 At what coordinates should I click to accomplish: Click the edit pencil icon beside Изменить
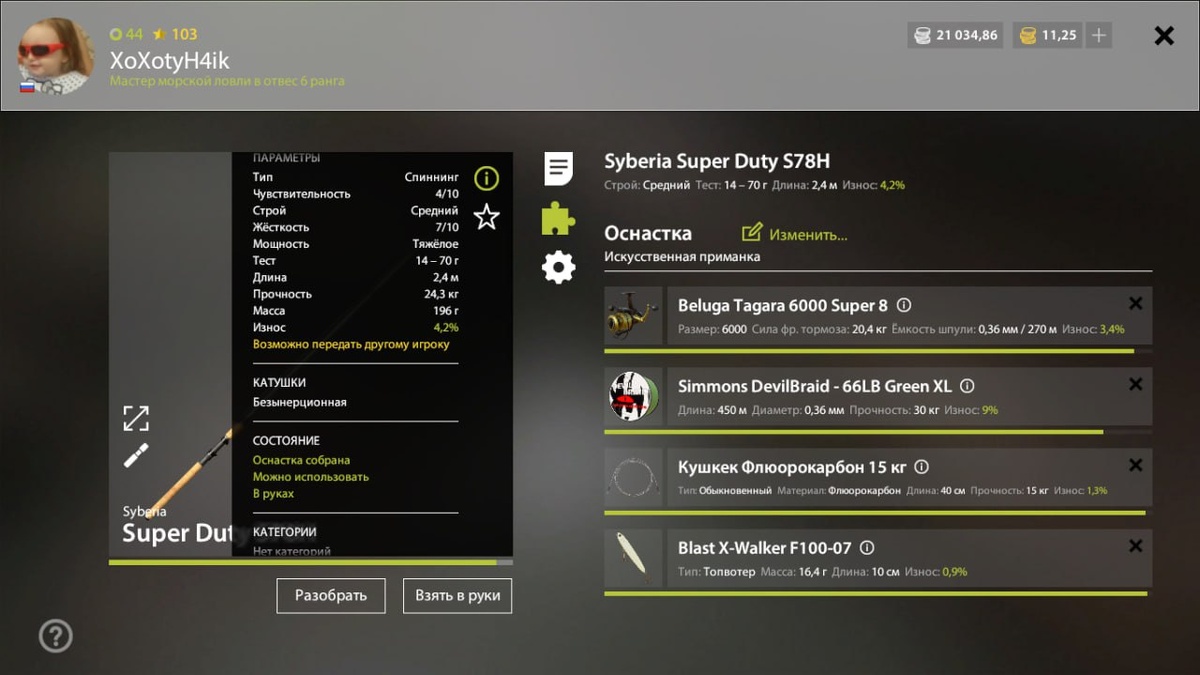click(x=752, y=233)
